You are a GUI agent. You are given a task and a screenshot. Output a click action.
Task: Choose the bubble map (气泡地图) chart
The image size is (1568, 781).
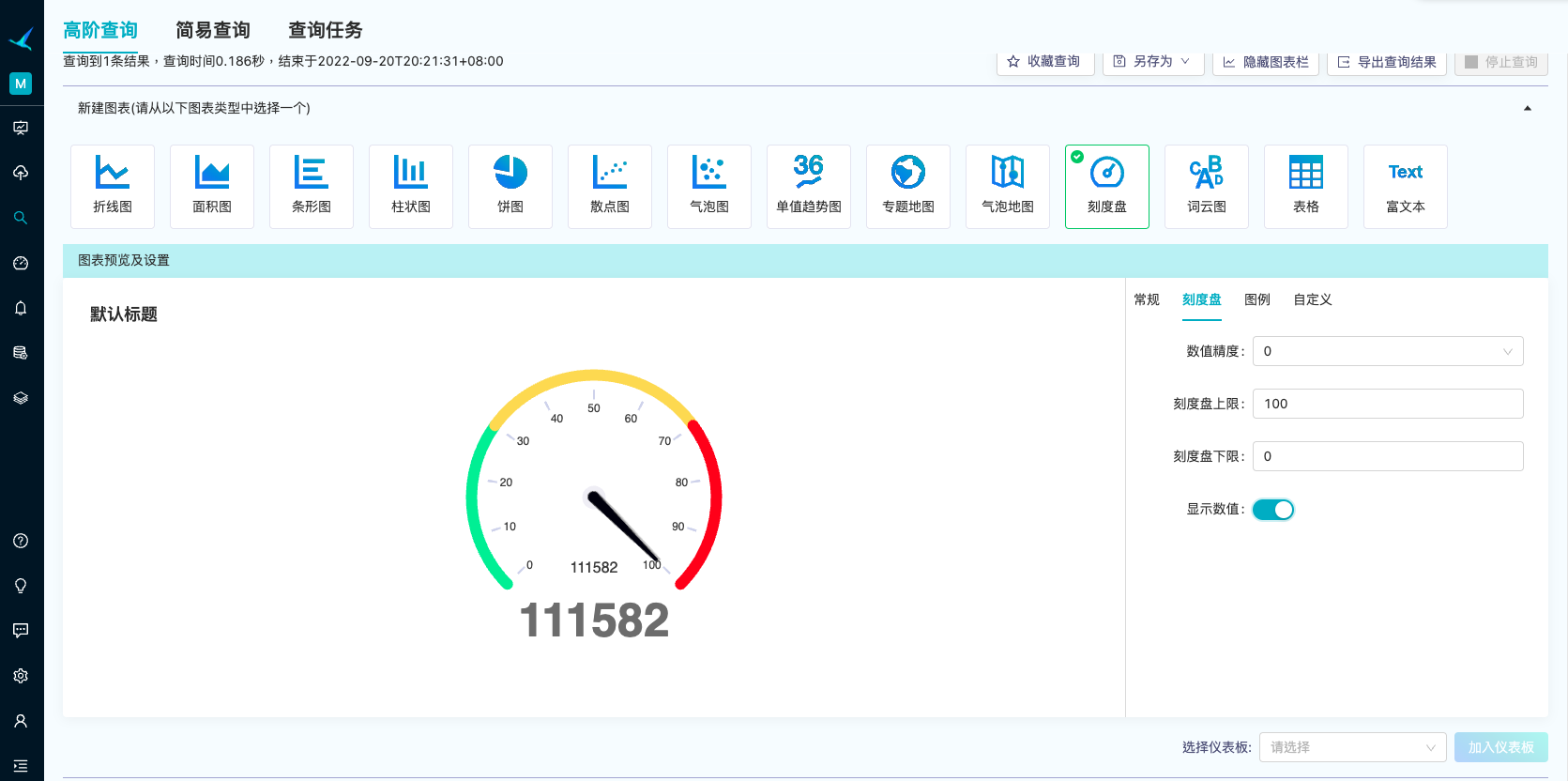(x=1008, y=187)
